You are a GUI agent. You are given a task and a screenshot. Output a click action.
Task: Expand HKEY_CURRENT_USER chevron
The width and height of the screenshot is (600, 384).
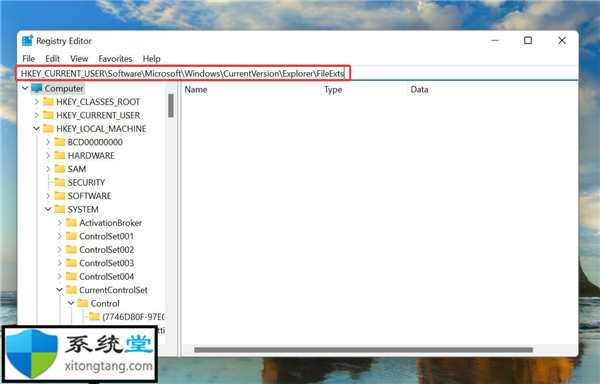point(36,115)
